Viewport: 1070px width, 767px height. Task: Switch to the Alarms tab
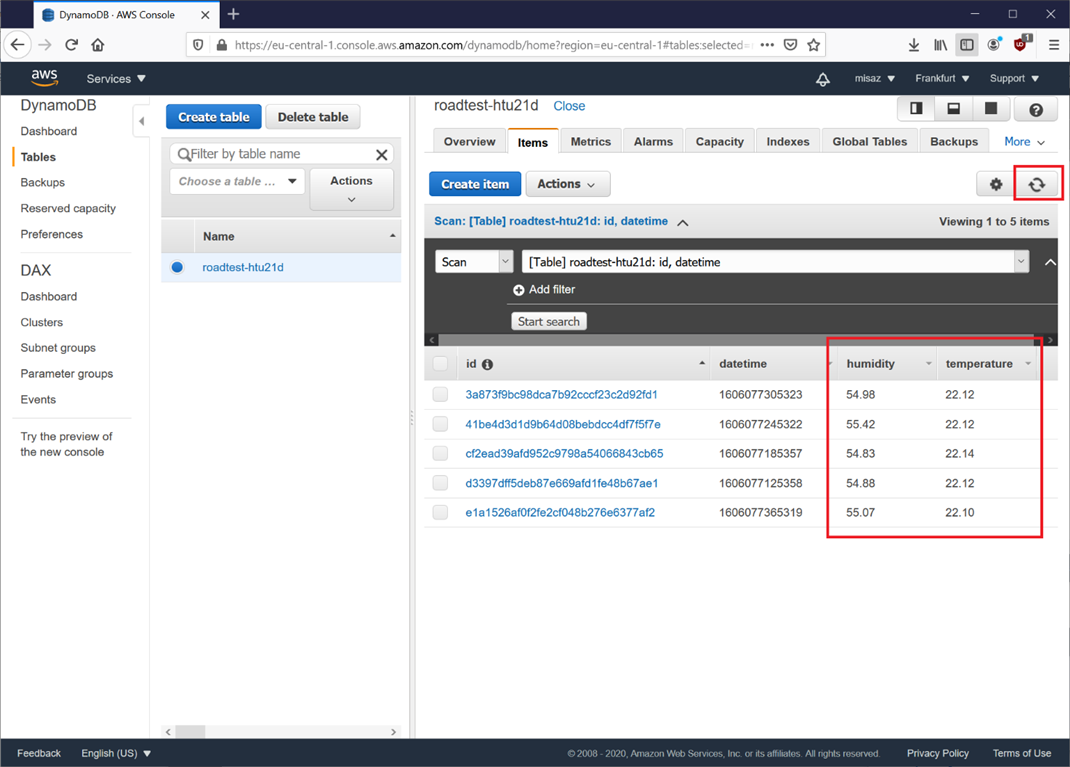(x=653, y=142)
